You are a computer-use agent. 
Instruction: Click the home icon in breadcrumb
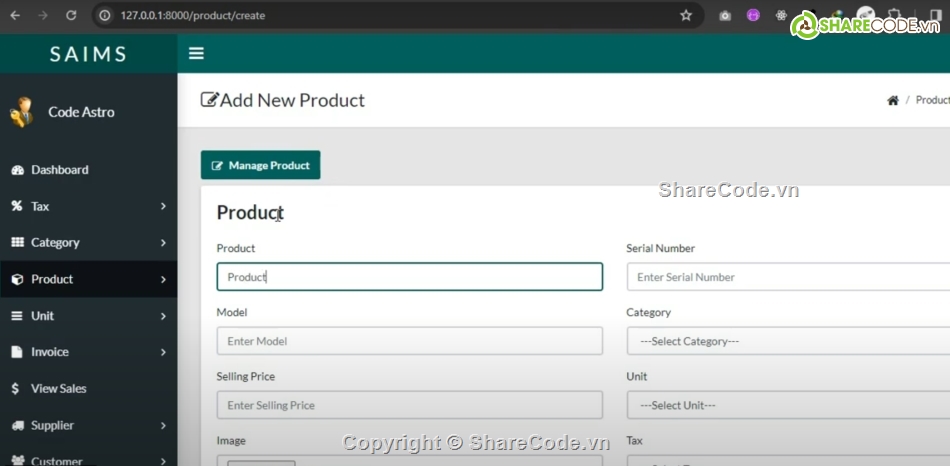pos(893,101)
